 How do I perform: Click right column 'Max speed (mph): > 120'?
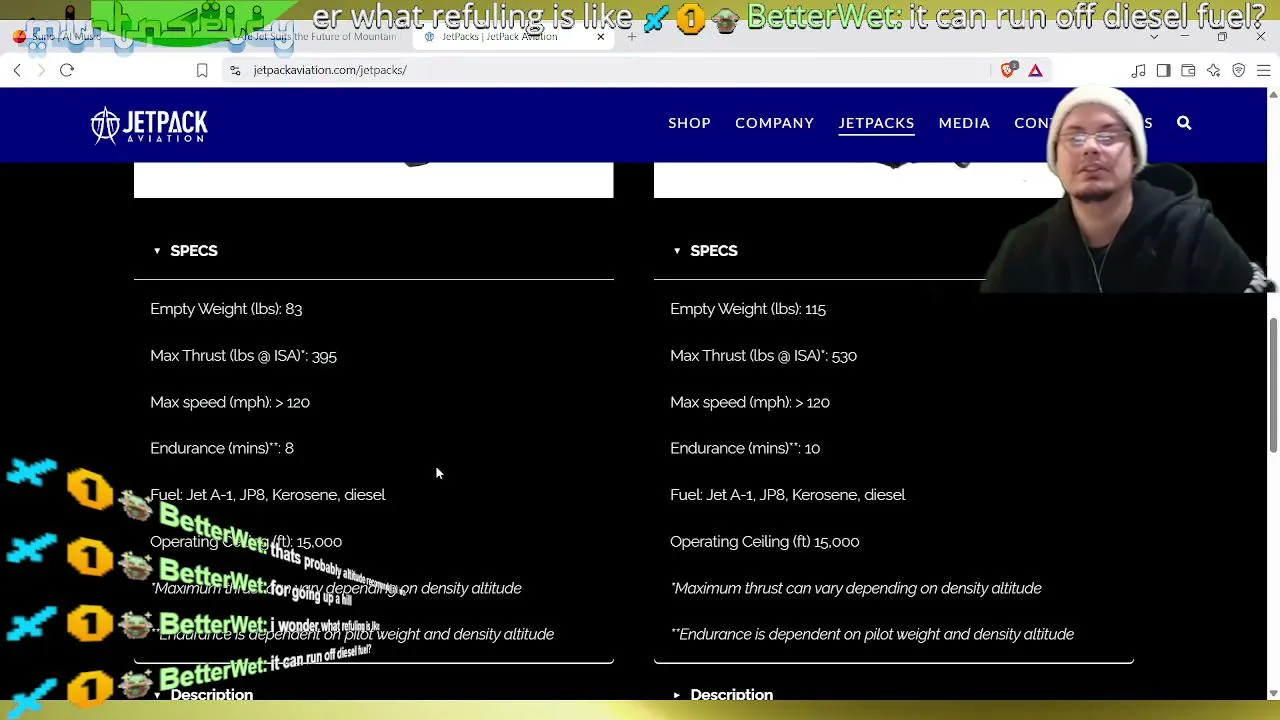pyautogui.click(x=750, y=402)
